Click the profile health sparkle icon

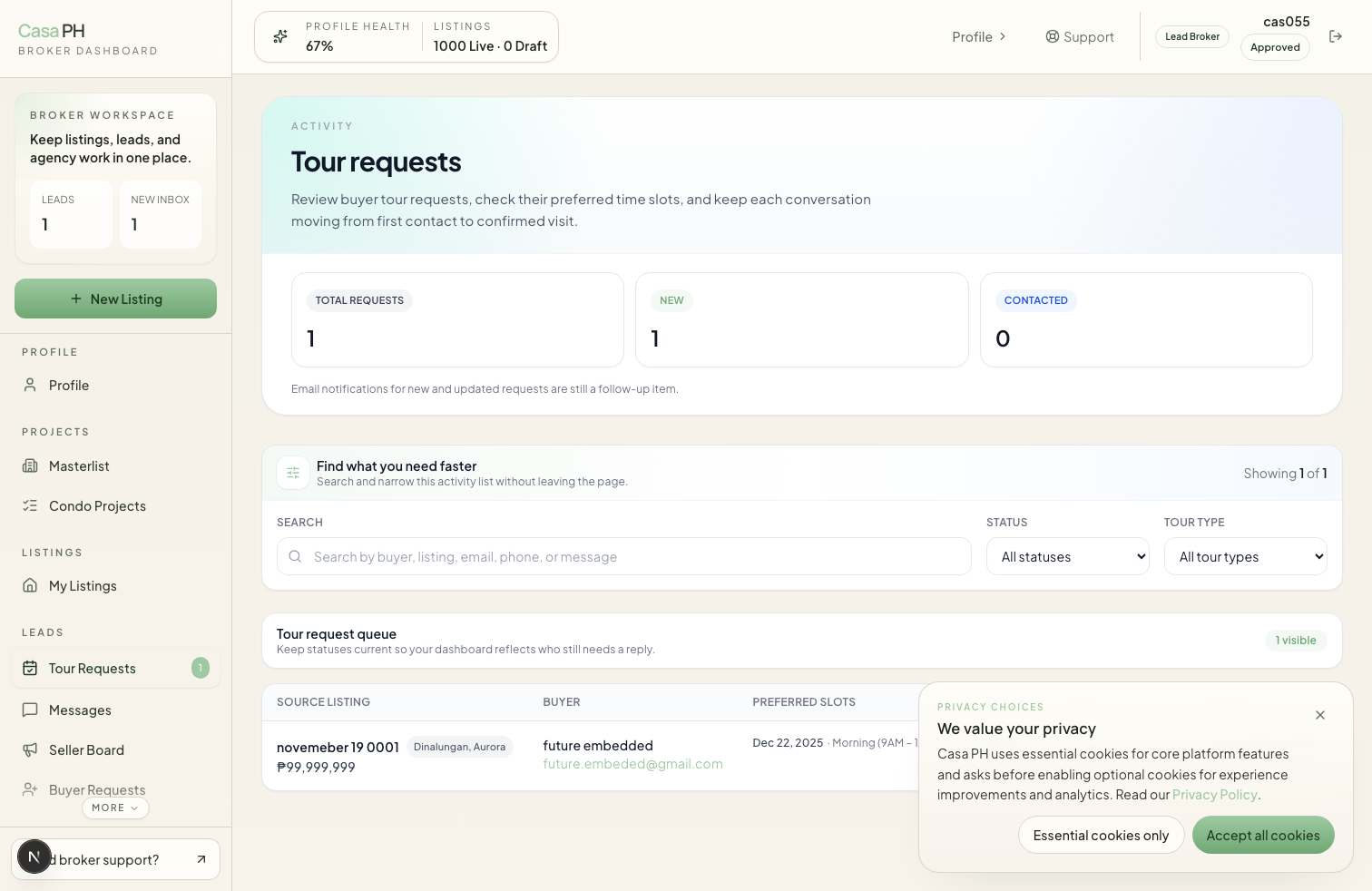[x=279, y=36]
